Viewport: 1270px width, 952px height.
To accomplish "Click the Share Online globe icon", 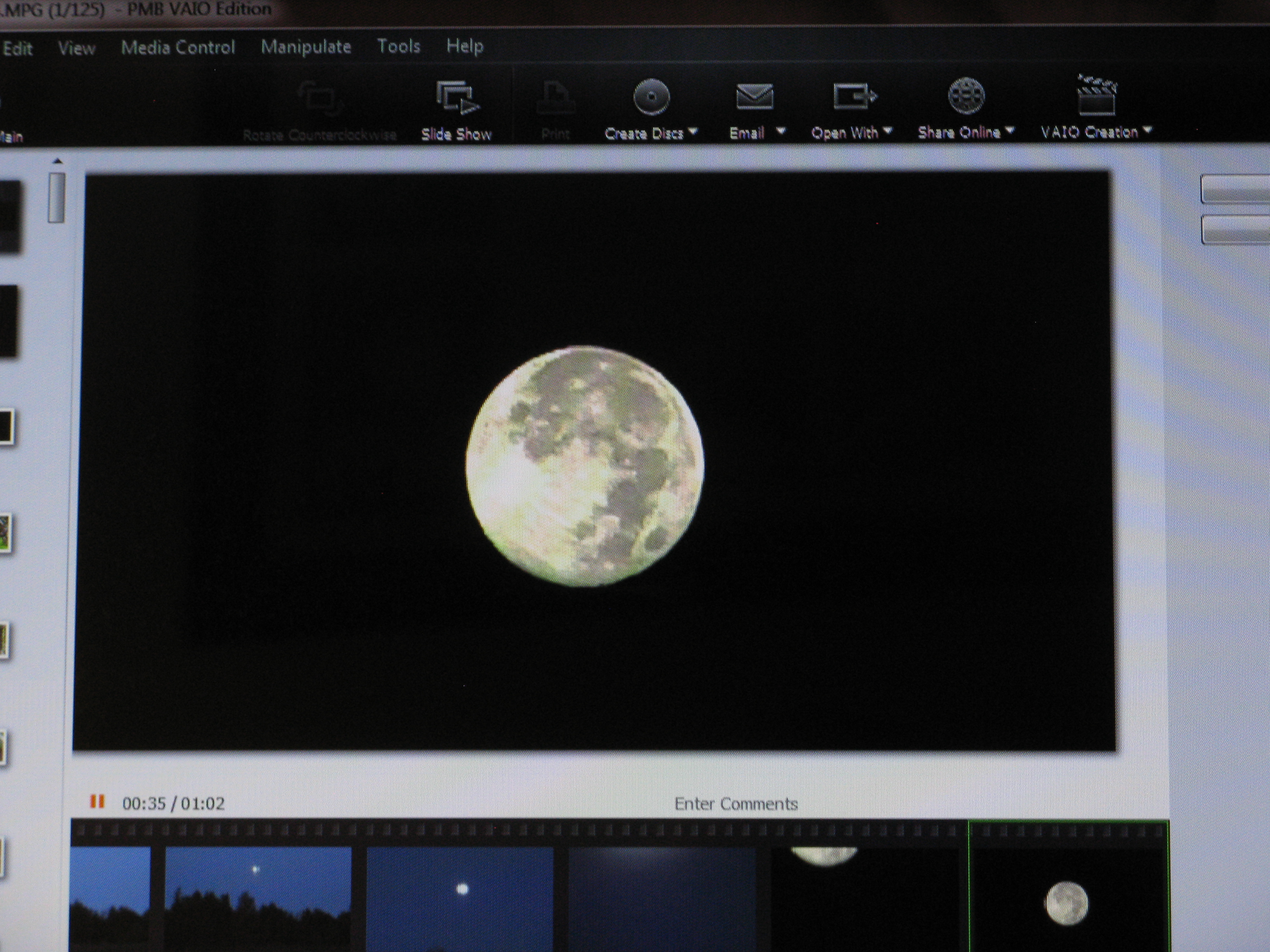I will tap(966, 96).
